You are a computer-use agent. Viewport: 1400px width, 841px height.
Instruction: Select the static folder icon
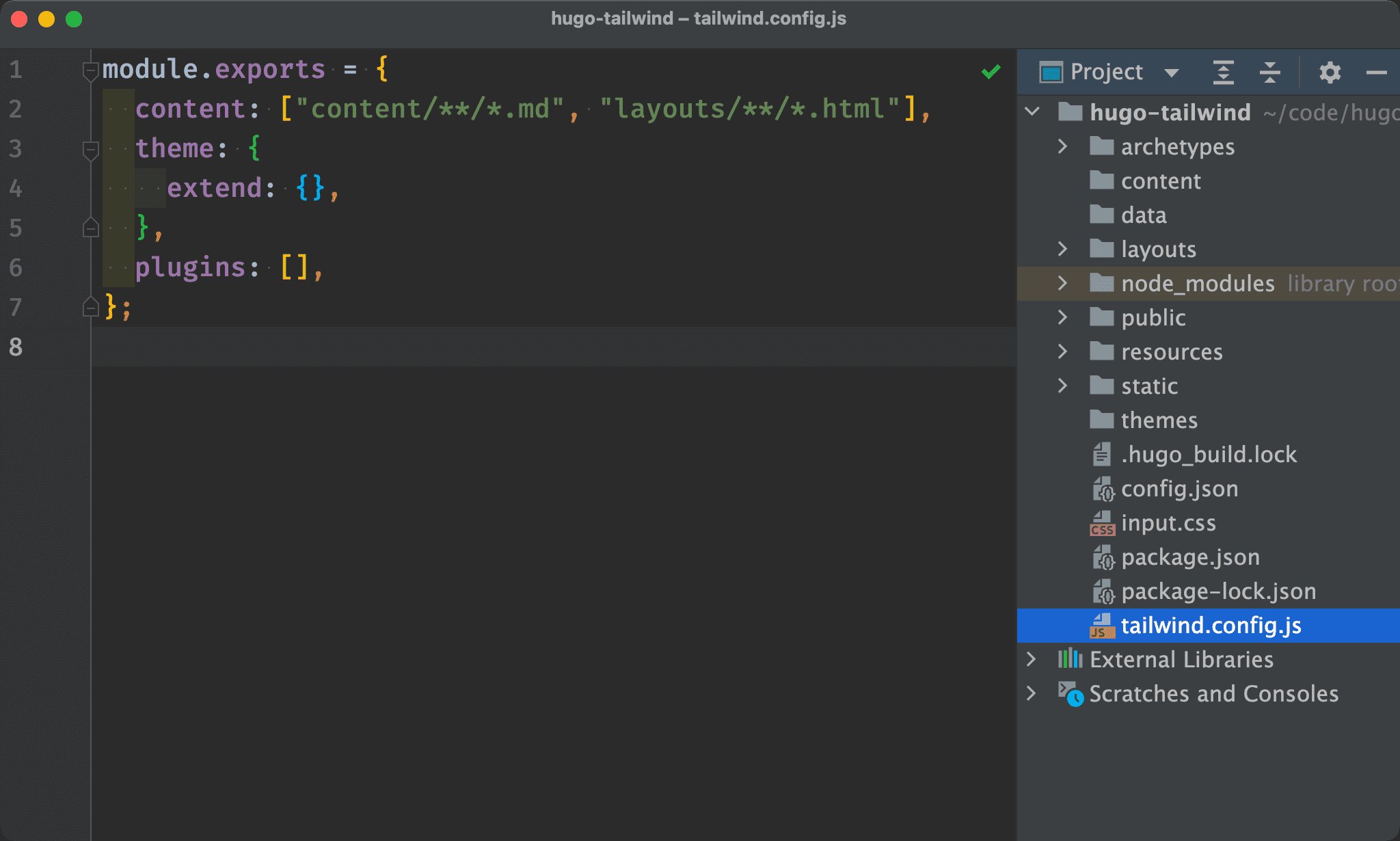tap(1101, 385)
